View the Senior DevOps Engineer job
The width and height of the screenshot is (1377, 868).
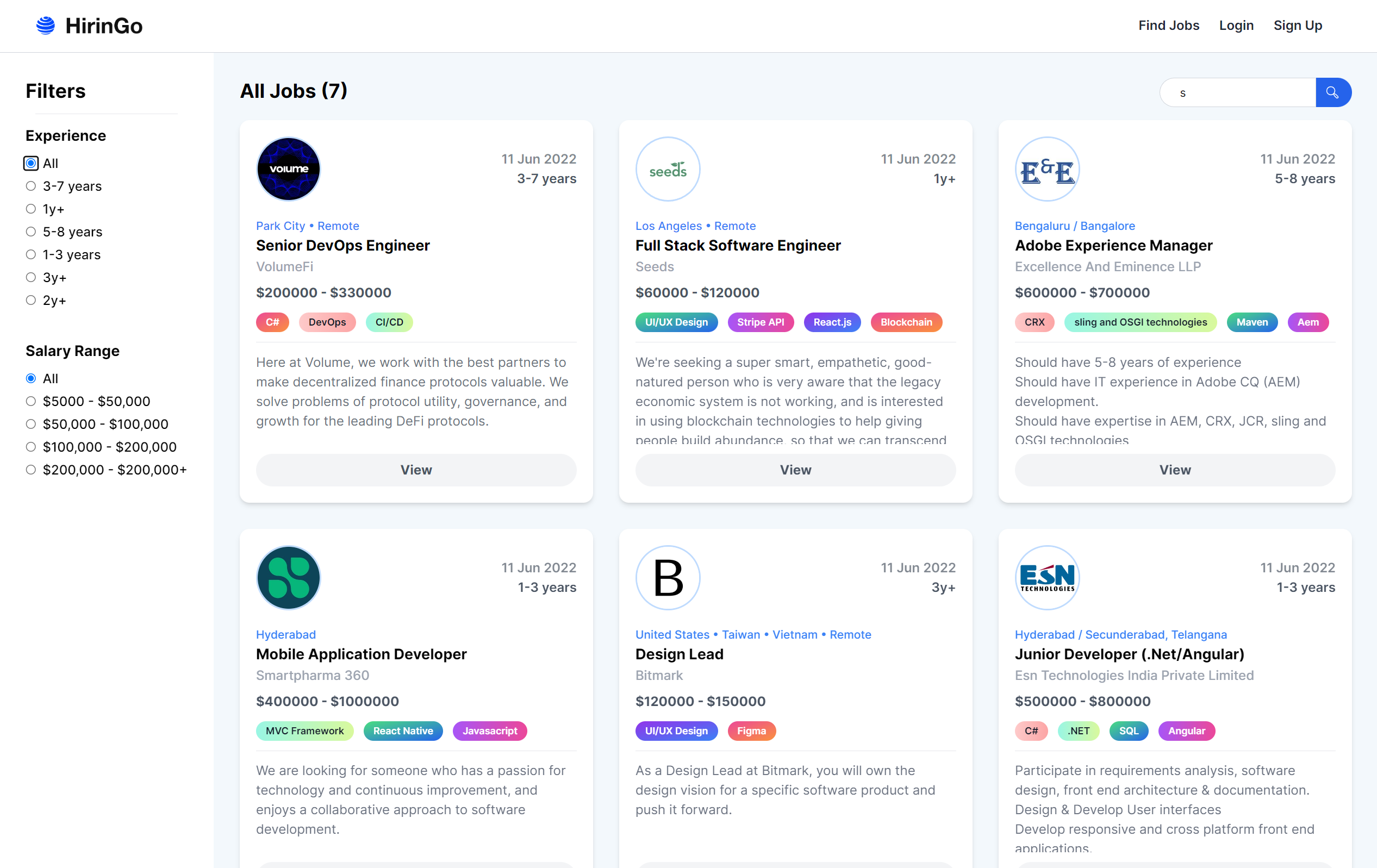(416, 470)
